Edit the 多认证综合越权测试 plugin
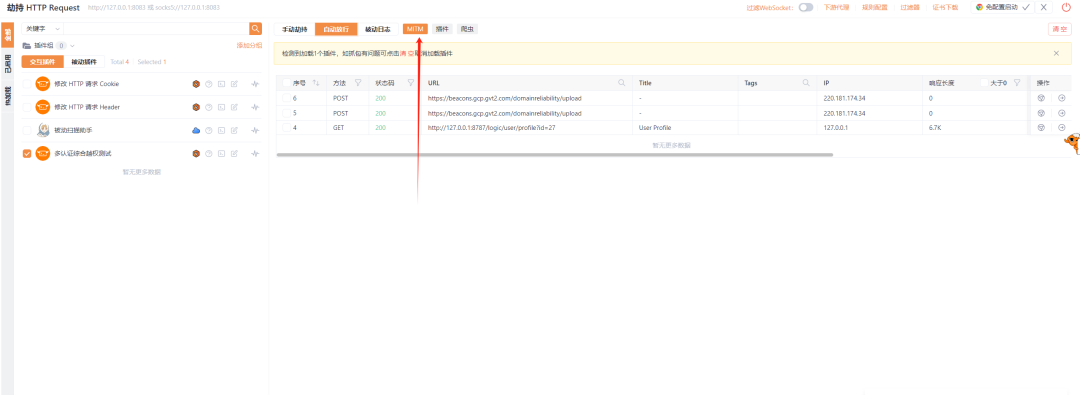This screenshot has width=1080, height=395. point(234,153)
